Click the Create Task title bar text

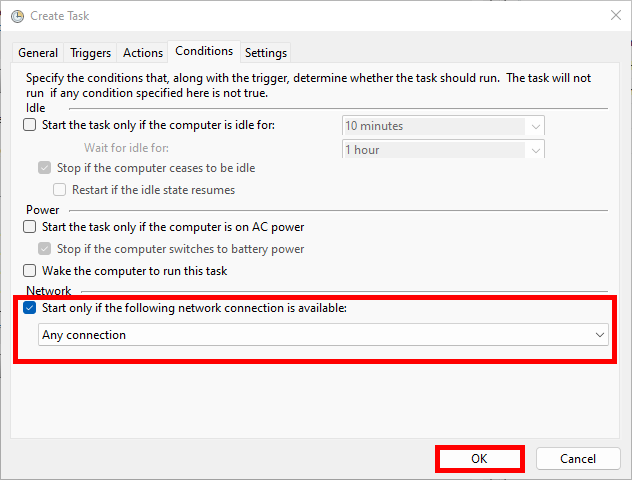61,15
